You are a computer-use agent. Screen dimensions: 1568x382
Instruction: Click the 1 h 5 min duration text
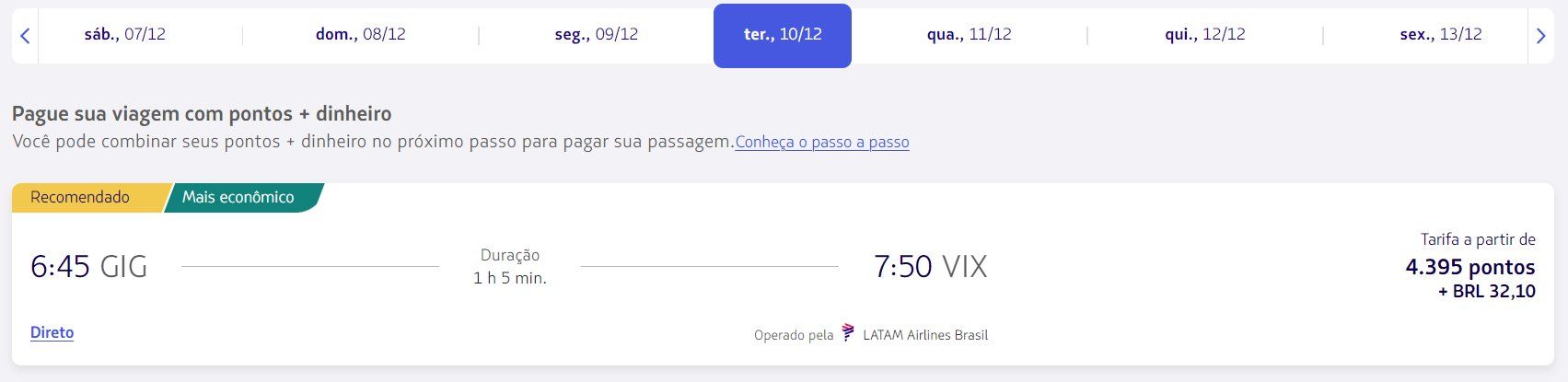(510, 278)
